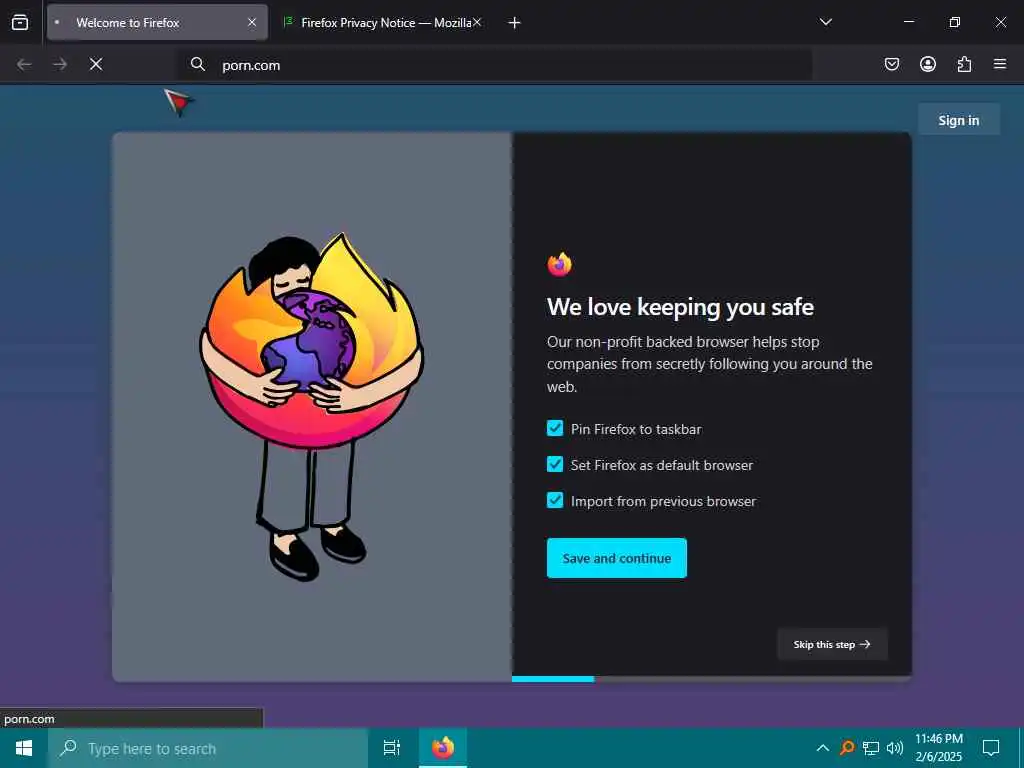Open the notification center icon
This screenshot has width=1024, height=768.
[x=991, y=748]
